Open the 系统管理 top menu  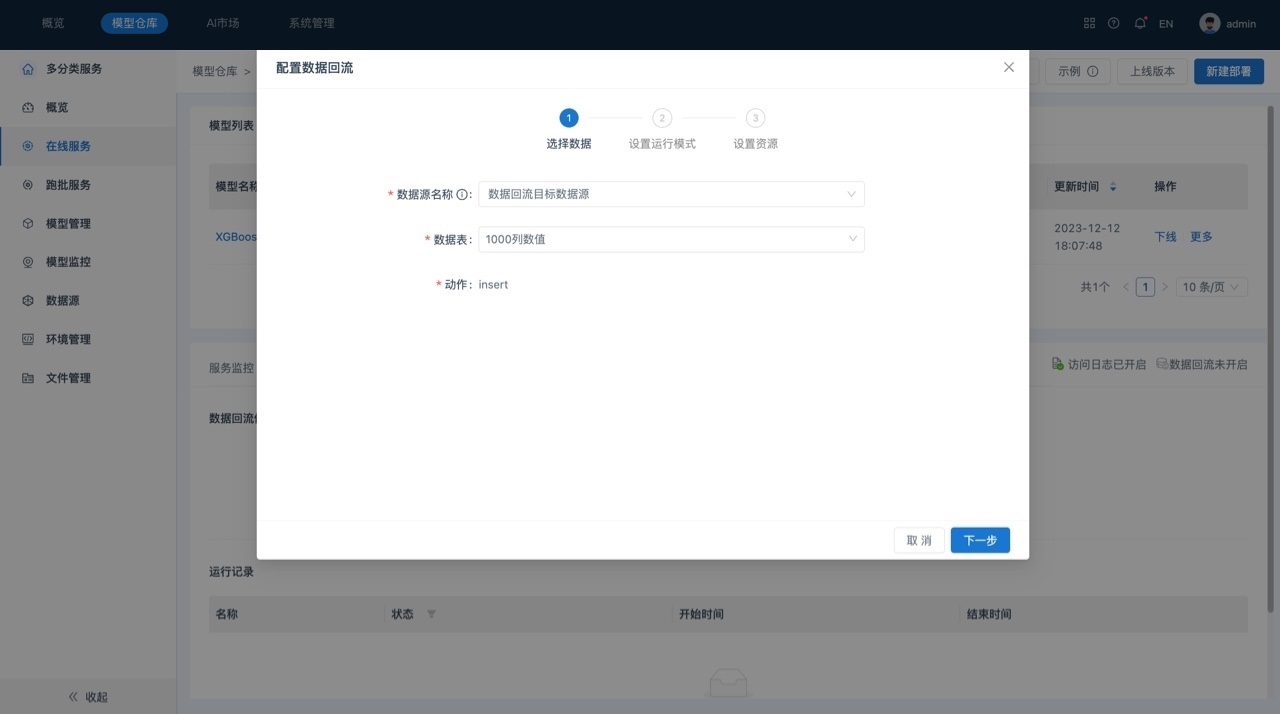[311, 23]
